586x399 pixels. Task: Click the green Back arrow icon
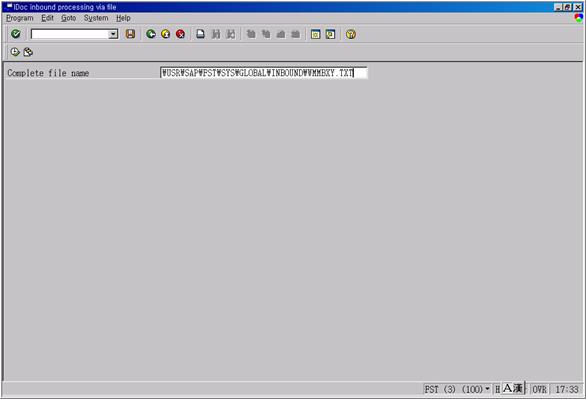(x=151, y=34)
